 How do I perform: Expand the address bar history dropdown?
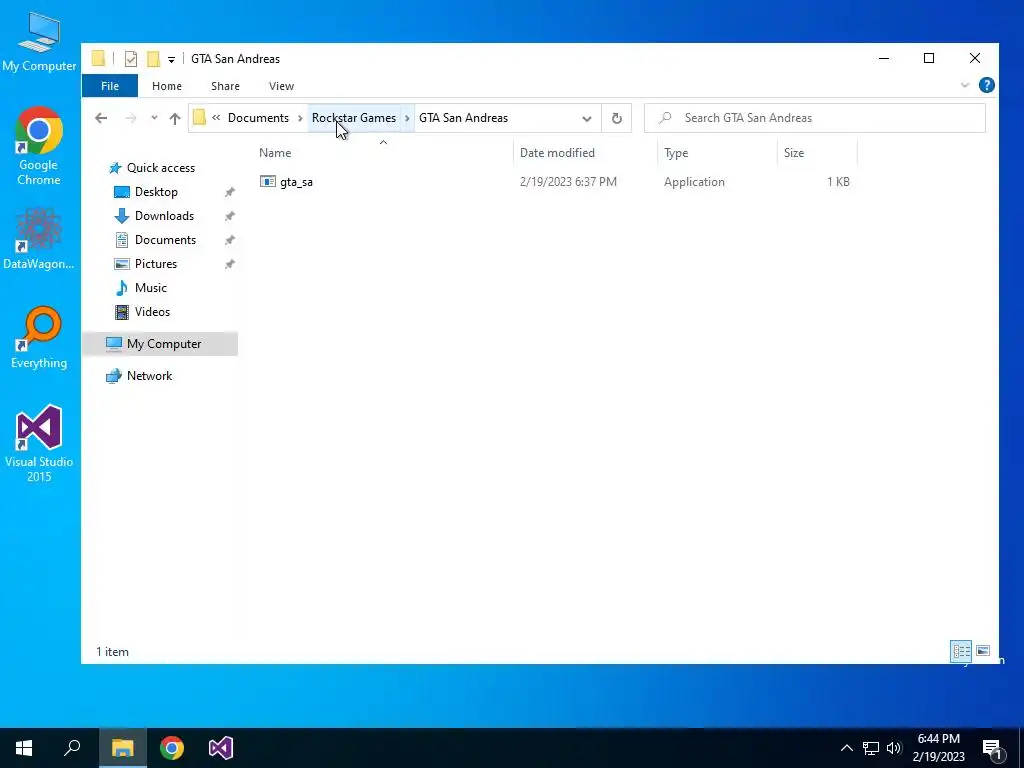[x=586, y=118]
